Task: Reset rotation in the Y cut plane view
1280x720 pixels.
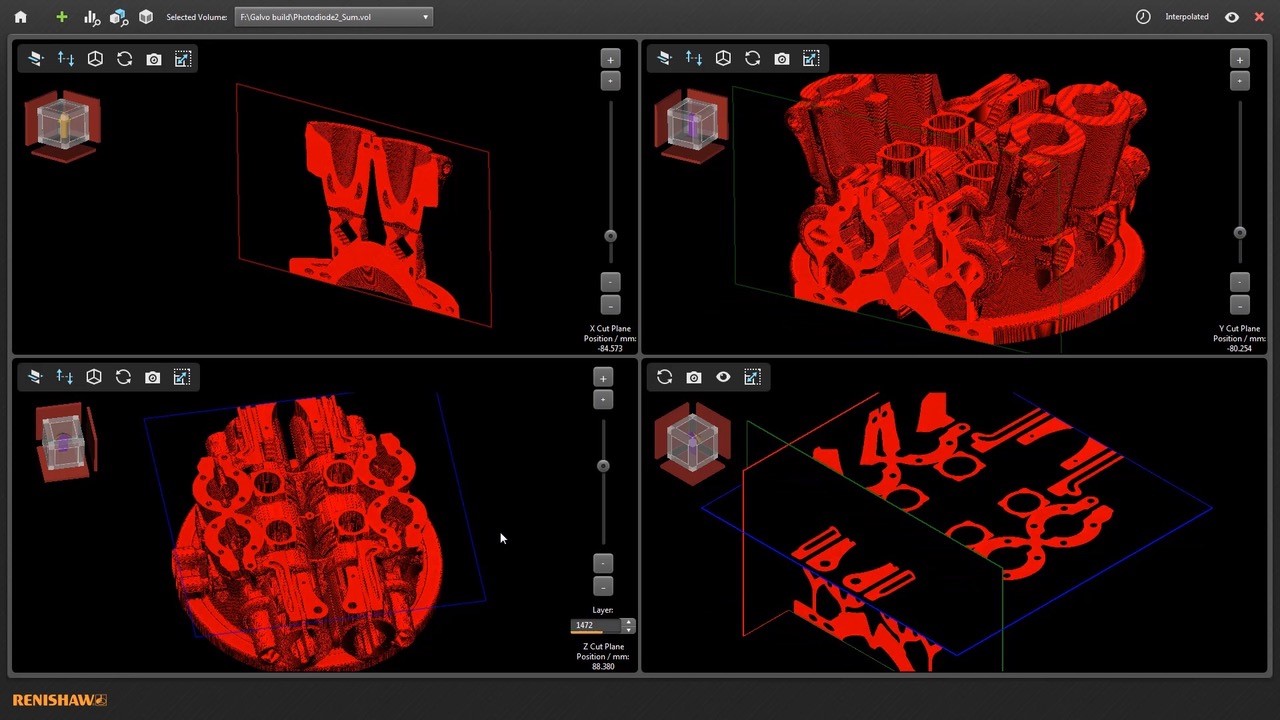Action: [753, 60]
